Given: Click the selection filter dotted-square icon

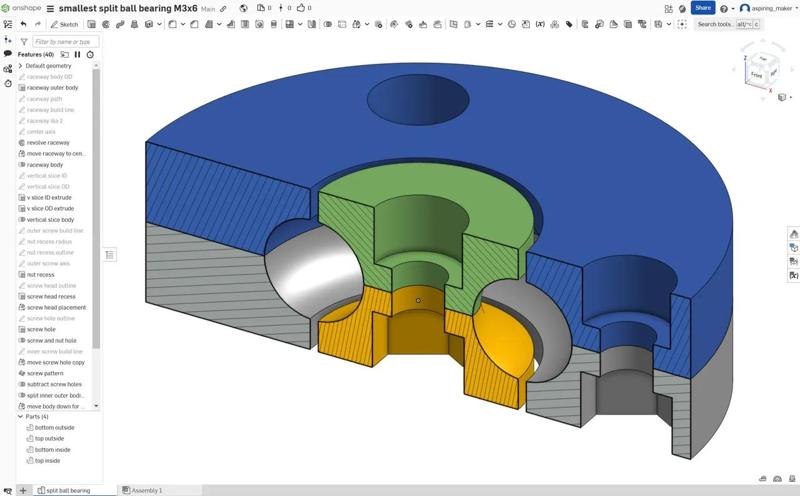Looking at the screenshot, I should point(682,24).
